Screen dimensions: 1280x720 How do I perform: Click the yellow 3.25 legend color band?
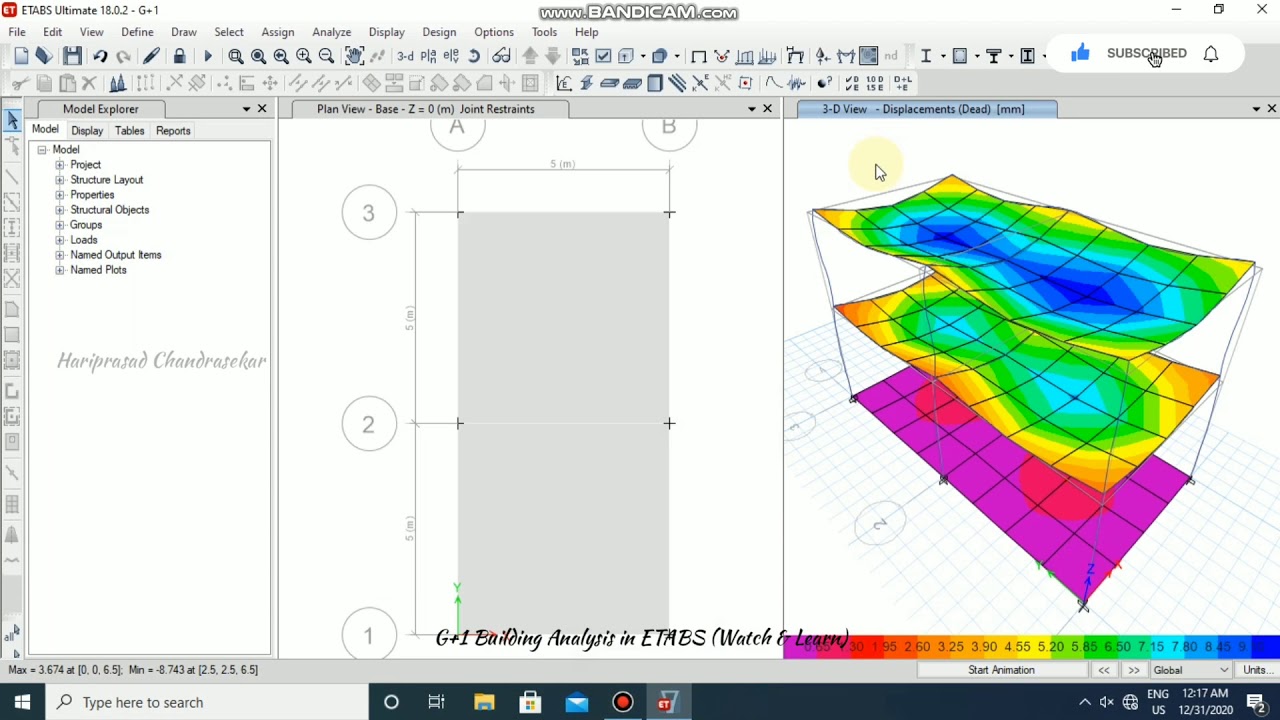[950, 647]
